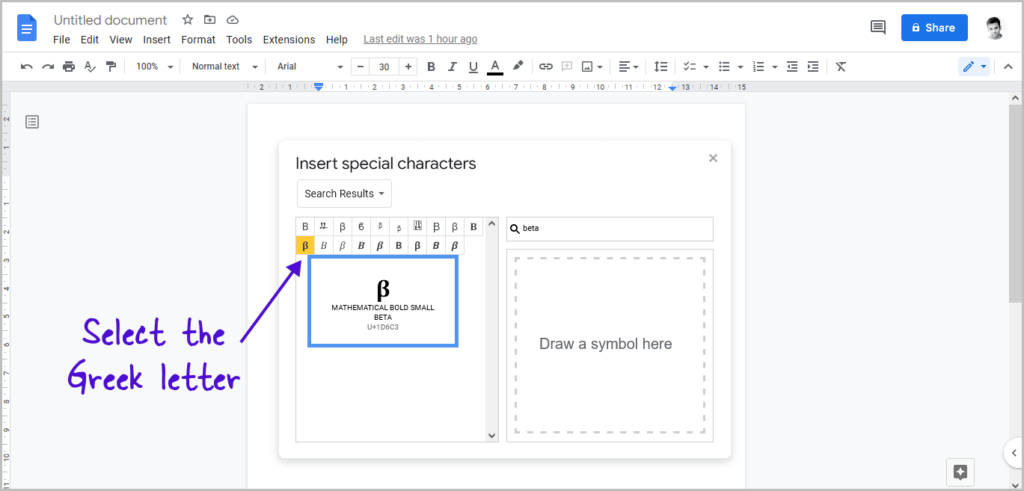The image size is (1024, 491).
Task: Run spelling and grammar check icon
Action: pyautogui.click(x=90, y=67)
